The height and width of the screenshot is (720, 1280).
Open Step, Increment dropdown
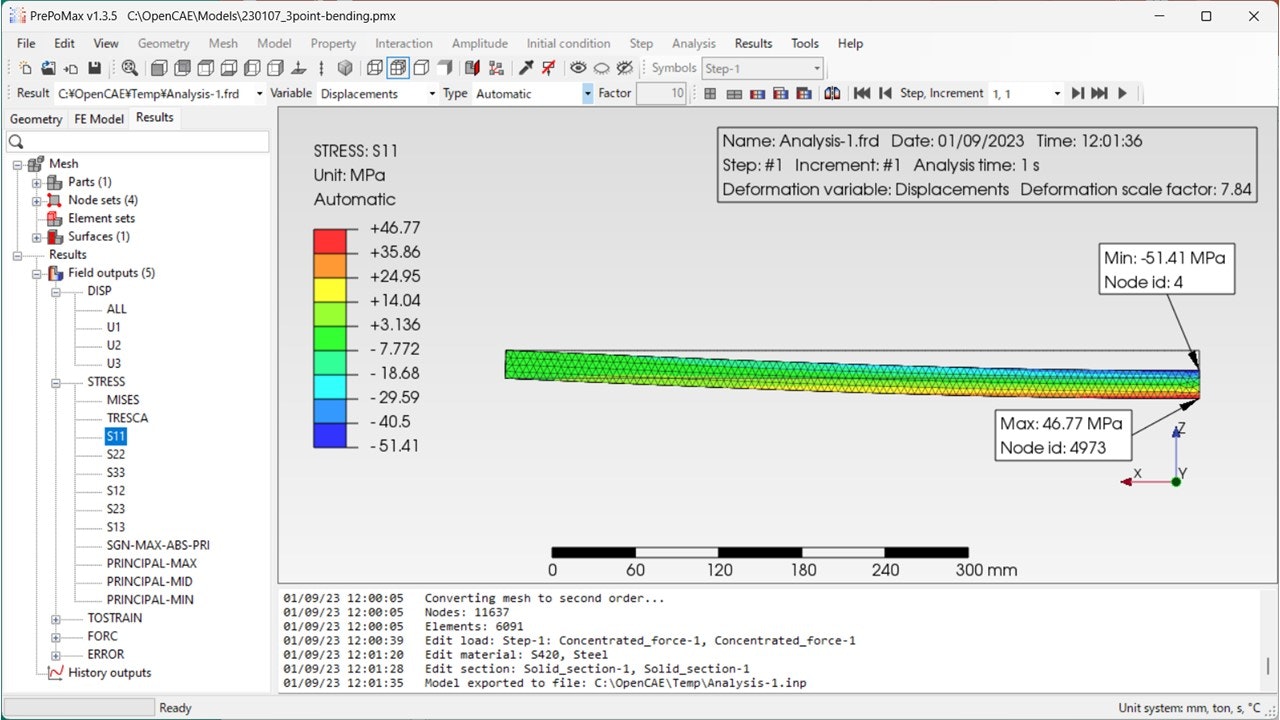pos(1057,93)
